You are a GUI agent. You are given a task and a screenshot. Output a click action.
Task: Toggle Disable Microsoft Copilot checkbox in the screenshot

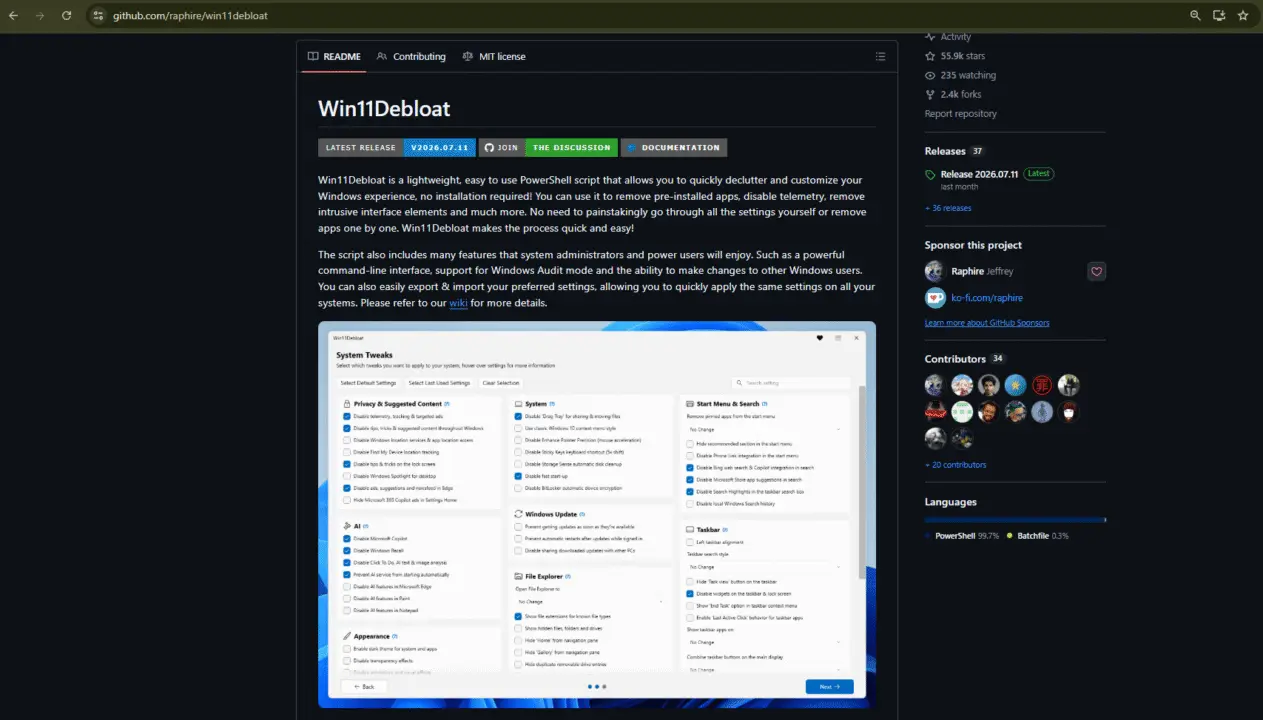(x=347, y=538)
